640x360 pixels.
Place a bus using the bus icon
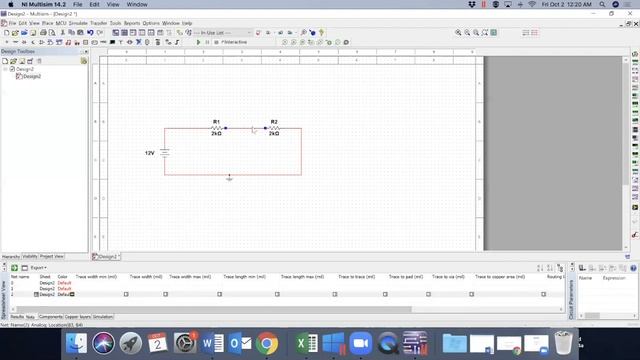tap(177, 42)
